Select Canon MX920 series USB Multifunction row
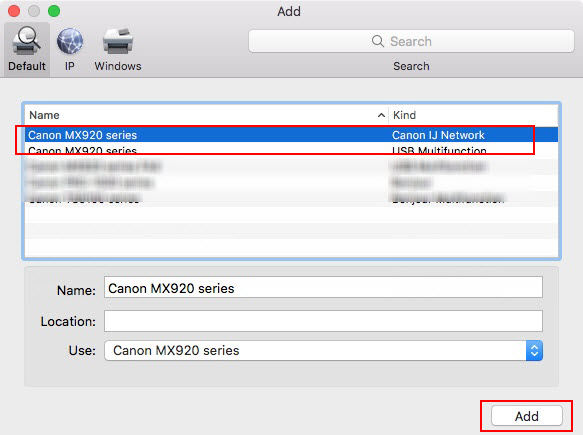 [x=292, y=151]
